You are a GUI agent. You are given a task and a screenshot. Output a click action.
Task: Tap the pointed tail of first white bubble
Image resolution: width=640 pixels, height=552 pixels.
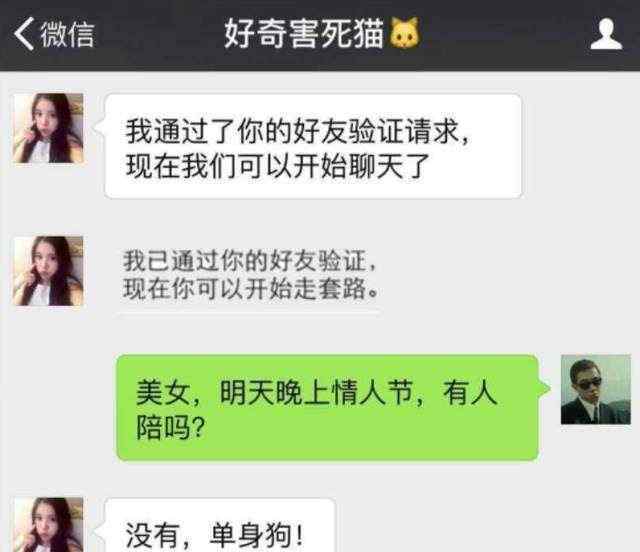click(x=98, y=126)
